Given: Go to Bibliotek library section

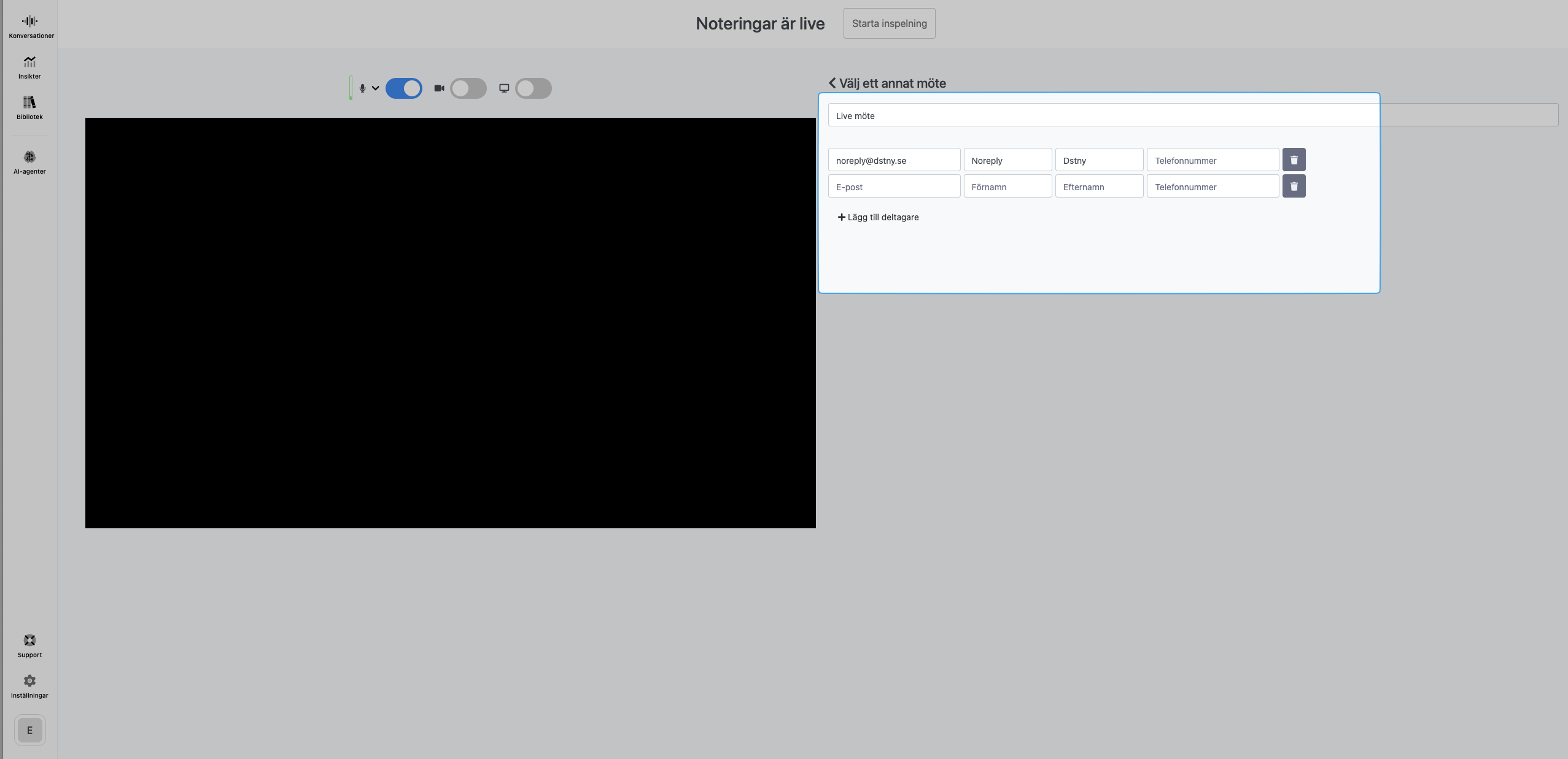Looking at the screenshot, I should click(x=29, y=108).
